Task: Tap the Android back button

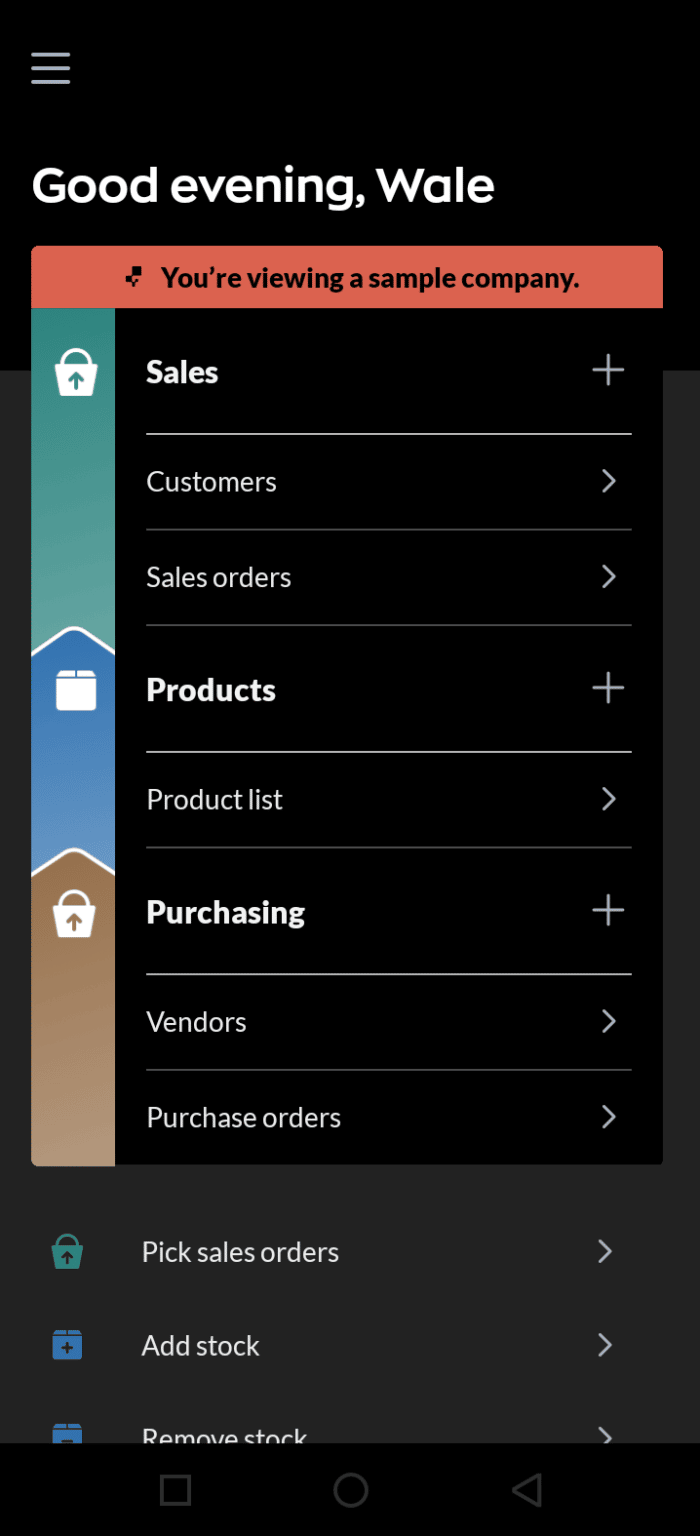Action: [526, 1489]
